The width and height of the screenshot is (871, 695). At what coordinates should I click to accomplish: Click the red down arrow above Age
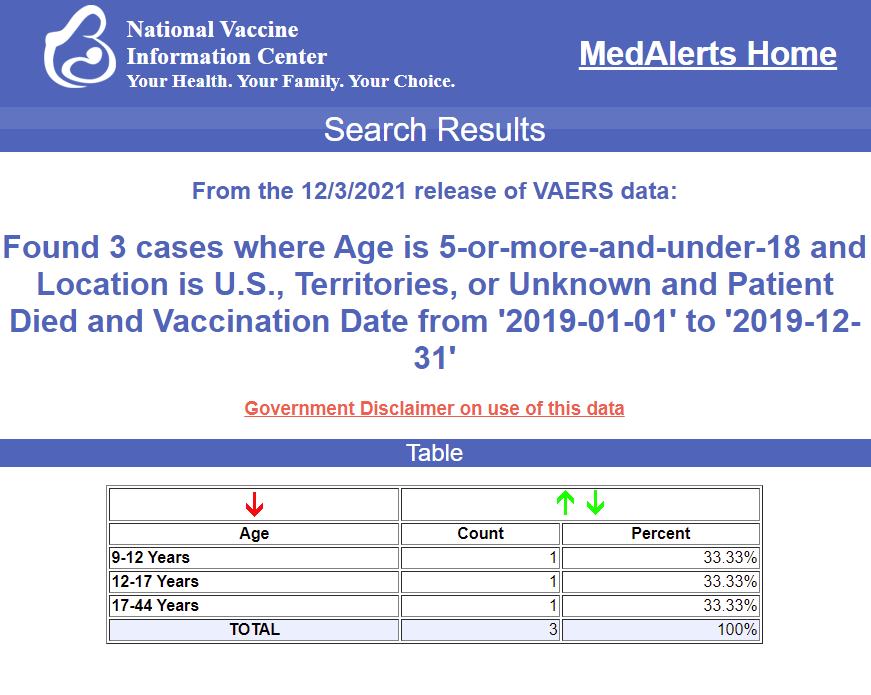pos(254,504)
